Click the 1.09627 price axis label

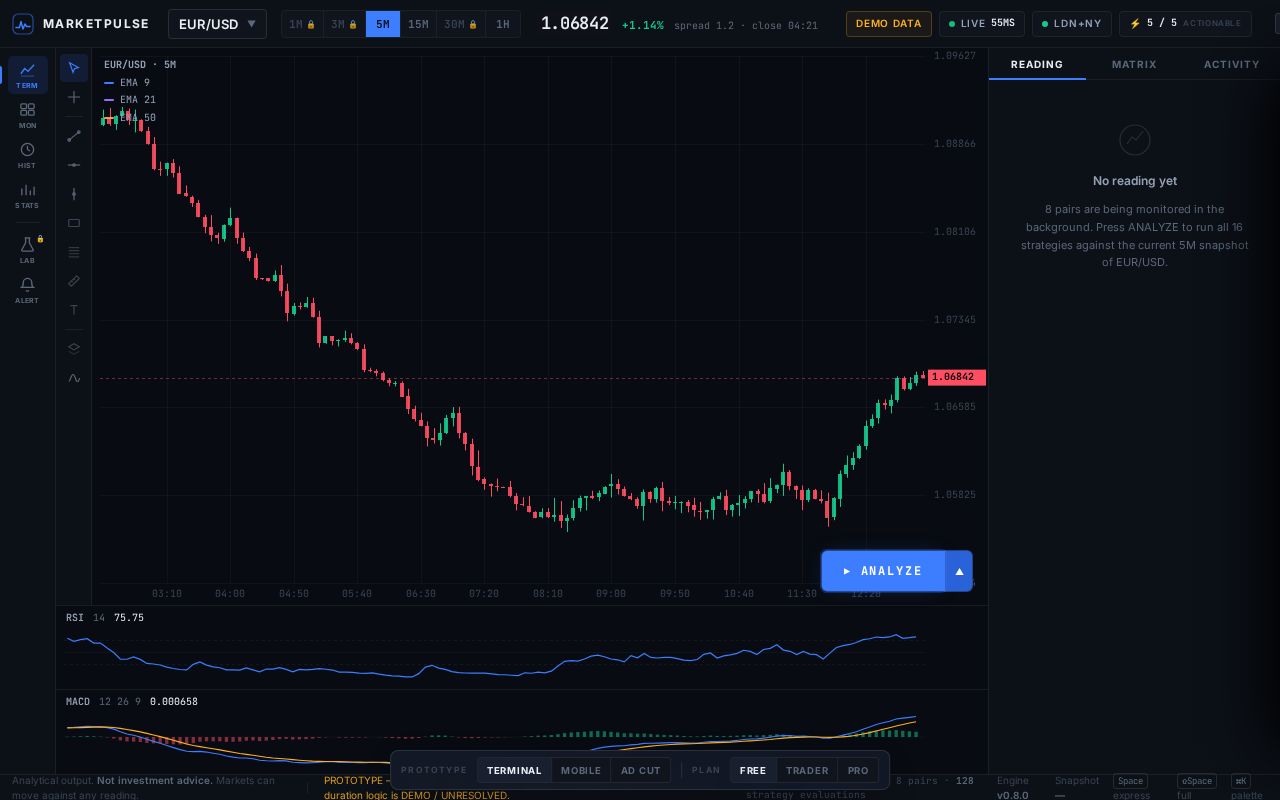pyautogui.click(x=955, y=56)
